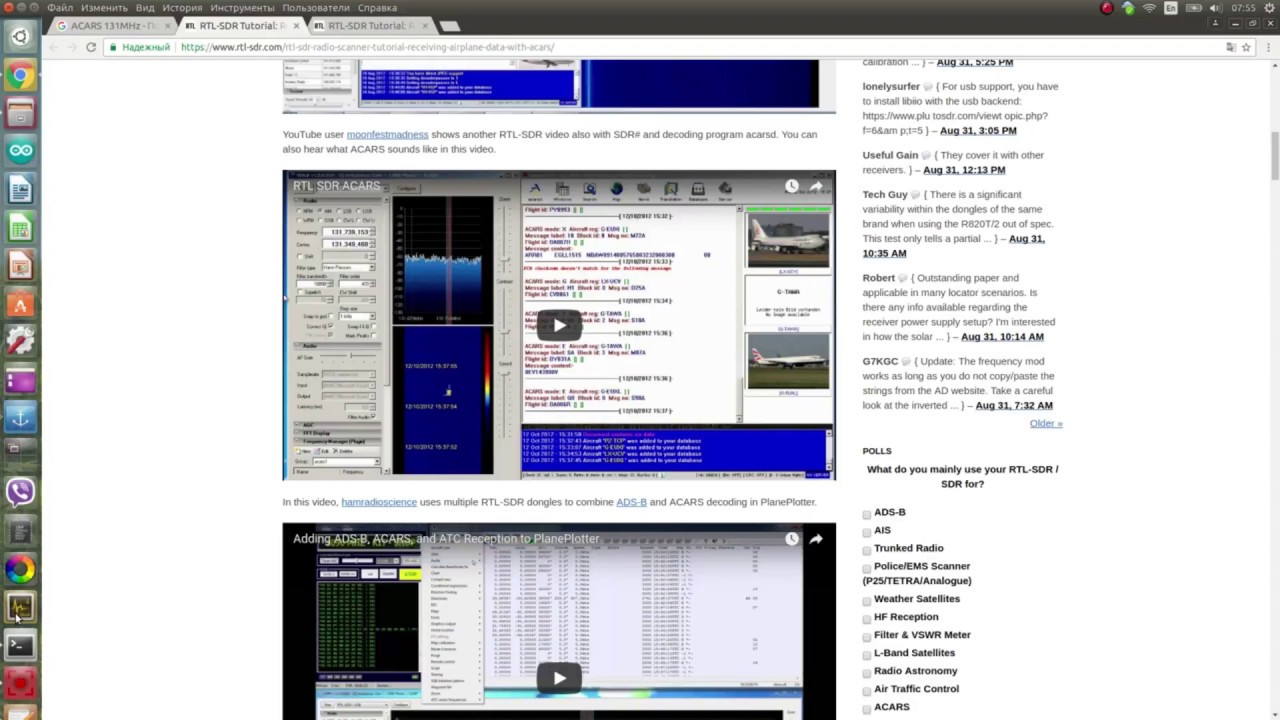Click Watch Later on RTL SDR ACARS video

(791, 186)
